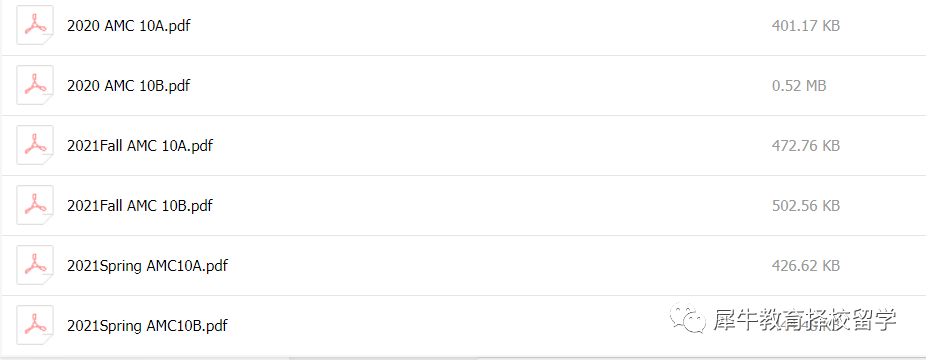Click the 0.52 MB file size

(799, 86)
